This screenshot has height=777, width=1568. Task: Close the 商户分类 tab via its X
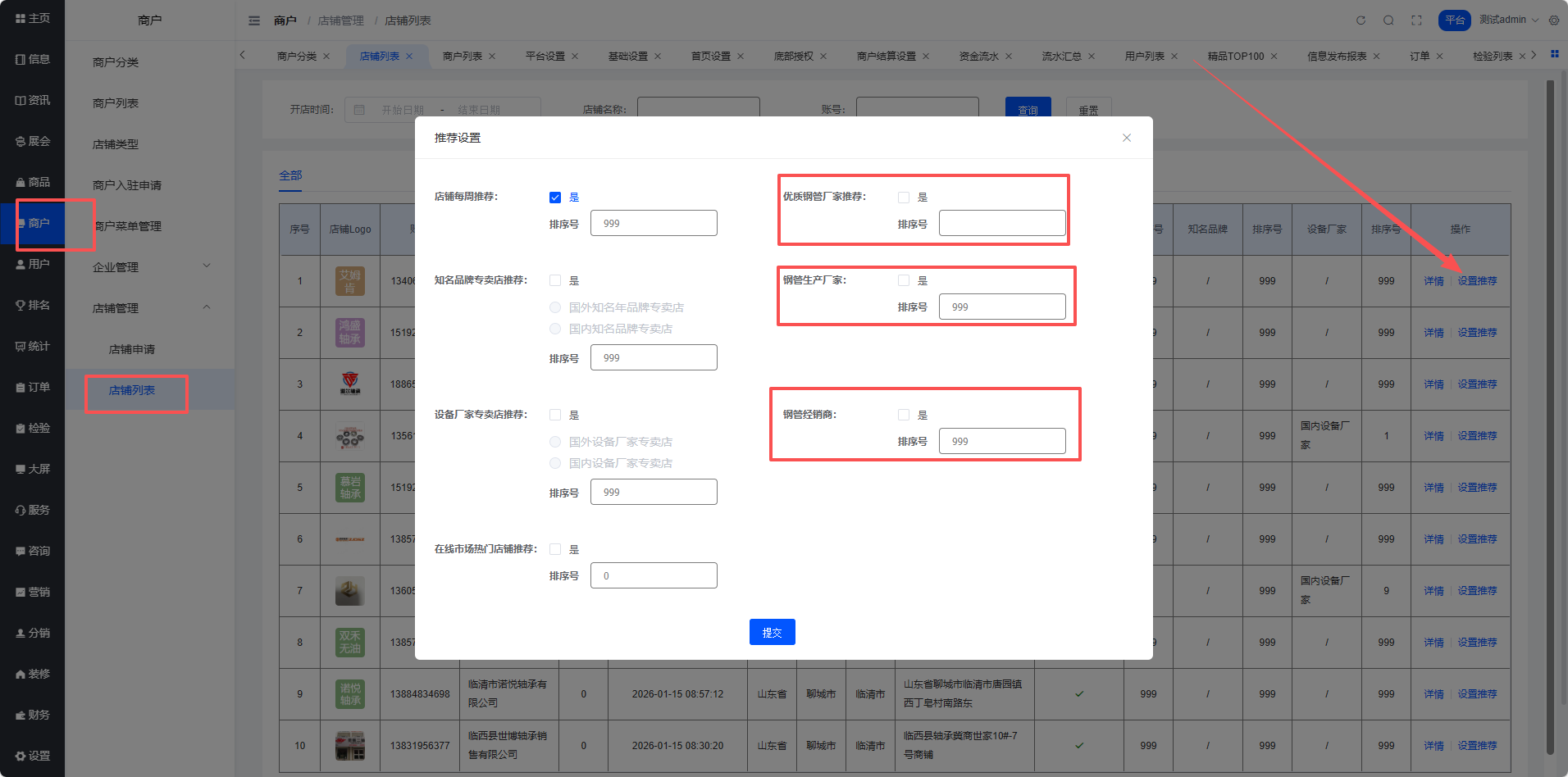click(x=326, y=57)
